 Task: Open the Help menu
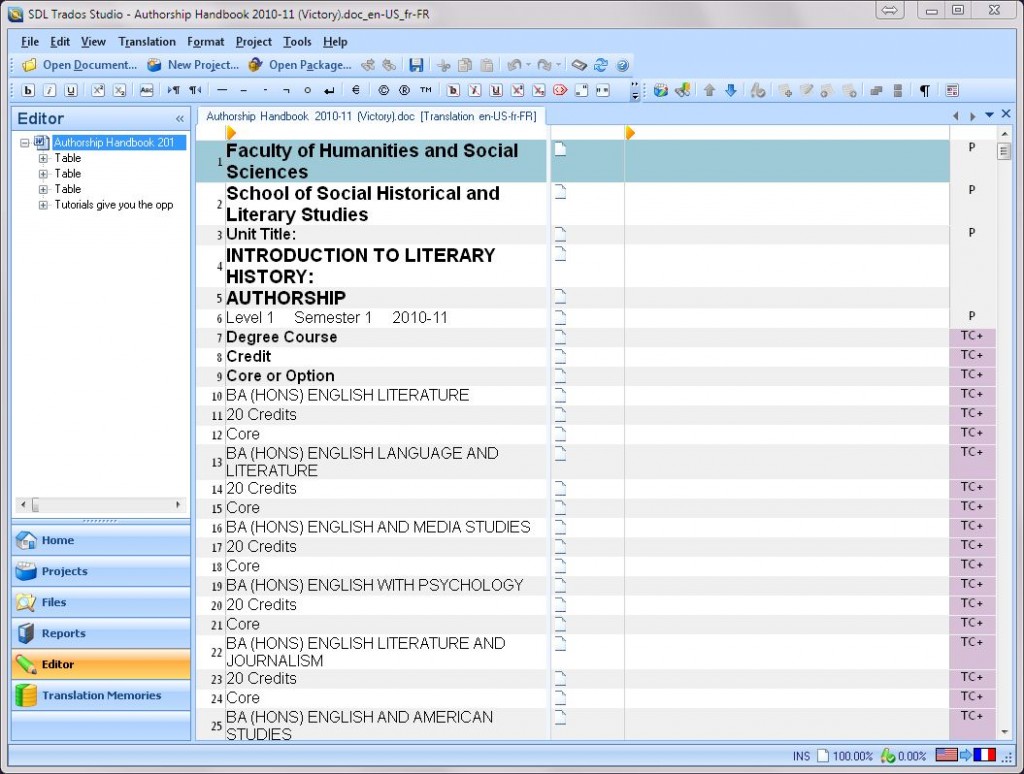(x=335, y=42)
